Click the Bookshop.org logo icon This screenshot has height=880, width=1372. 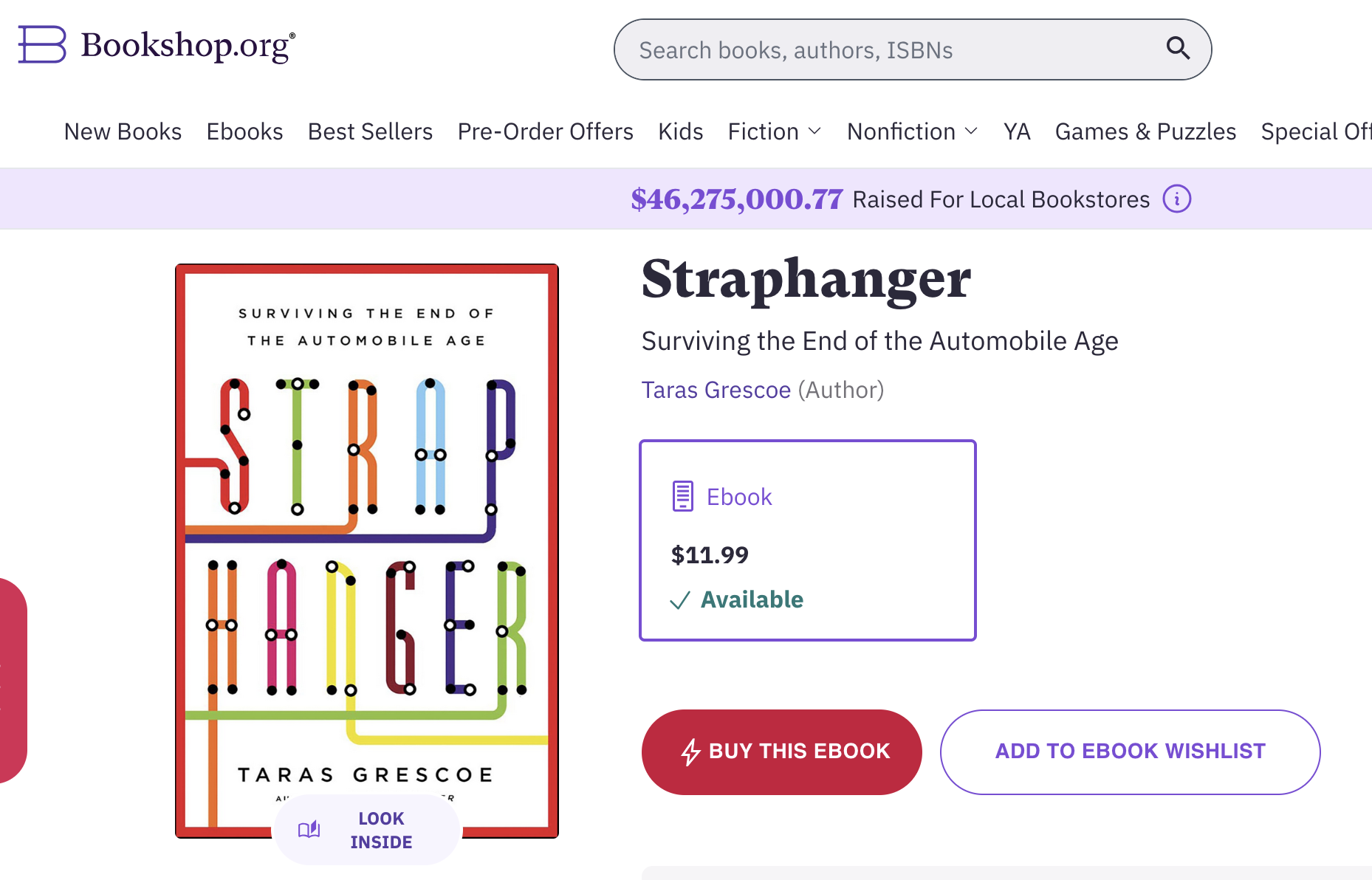coord(42,44)
